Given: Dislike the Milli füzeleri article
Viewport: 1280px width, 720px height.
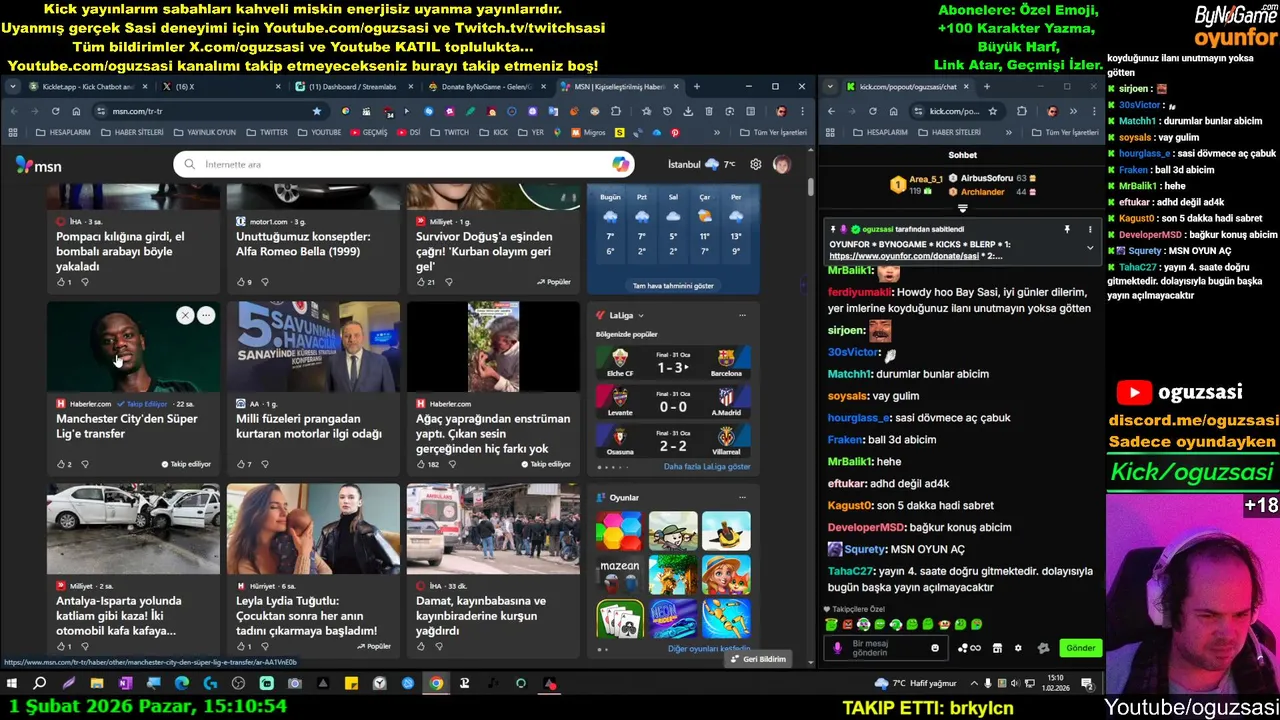Looking at the screenshot, I should coord(264,464).
